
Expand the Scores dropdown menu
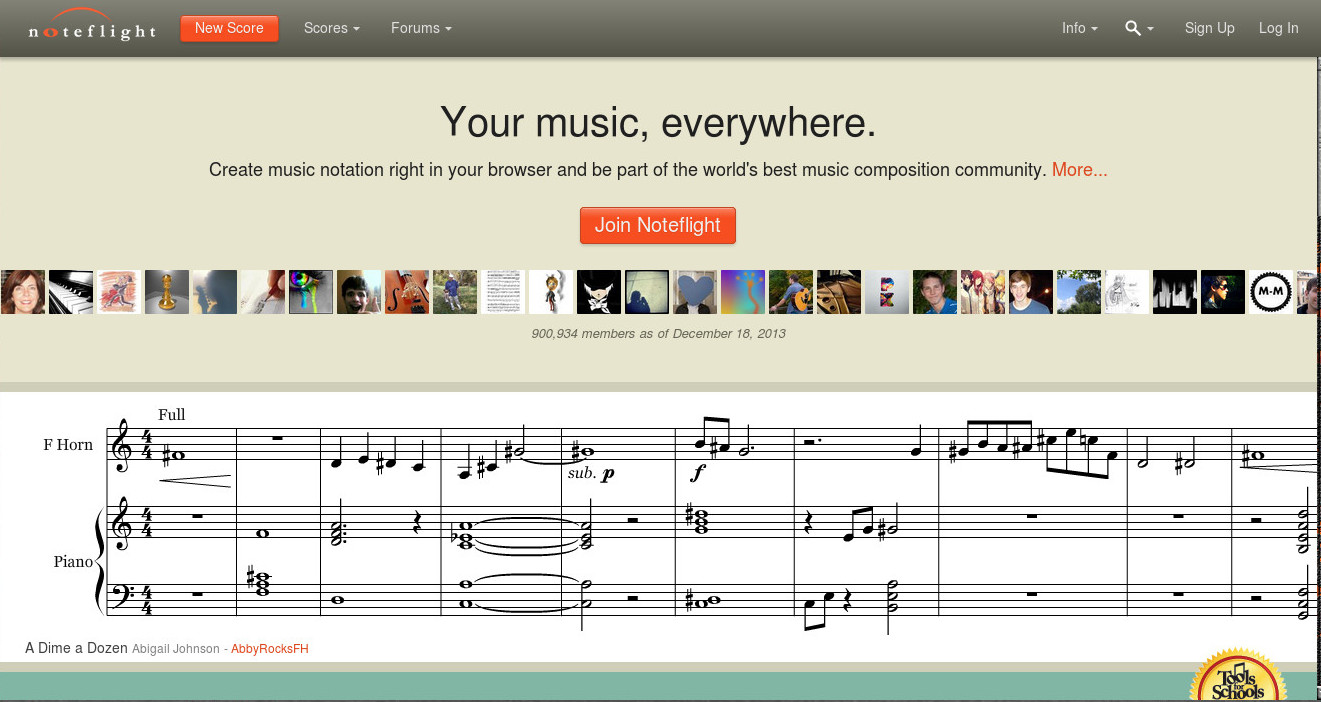click(332, 28)
